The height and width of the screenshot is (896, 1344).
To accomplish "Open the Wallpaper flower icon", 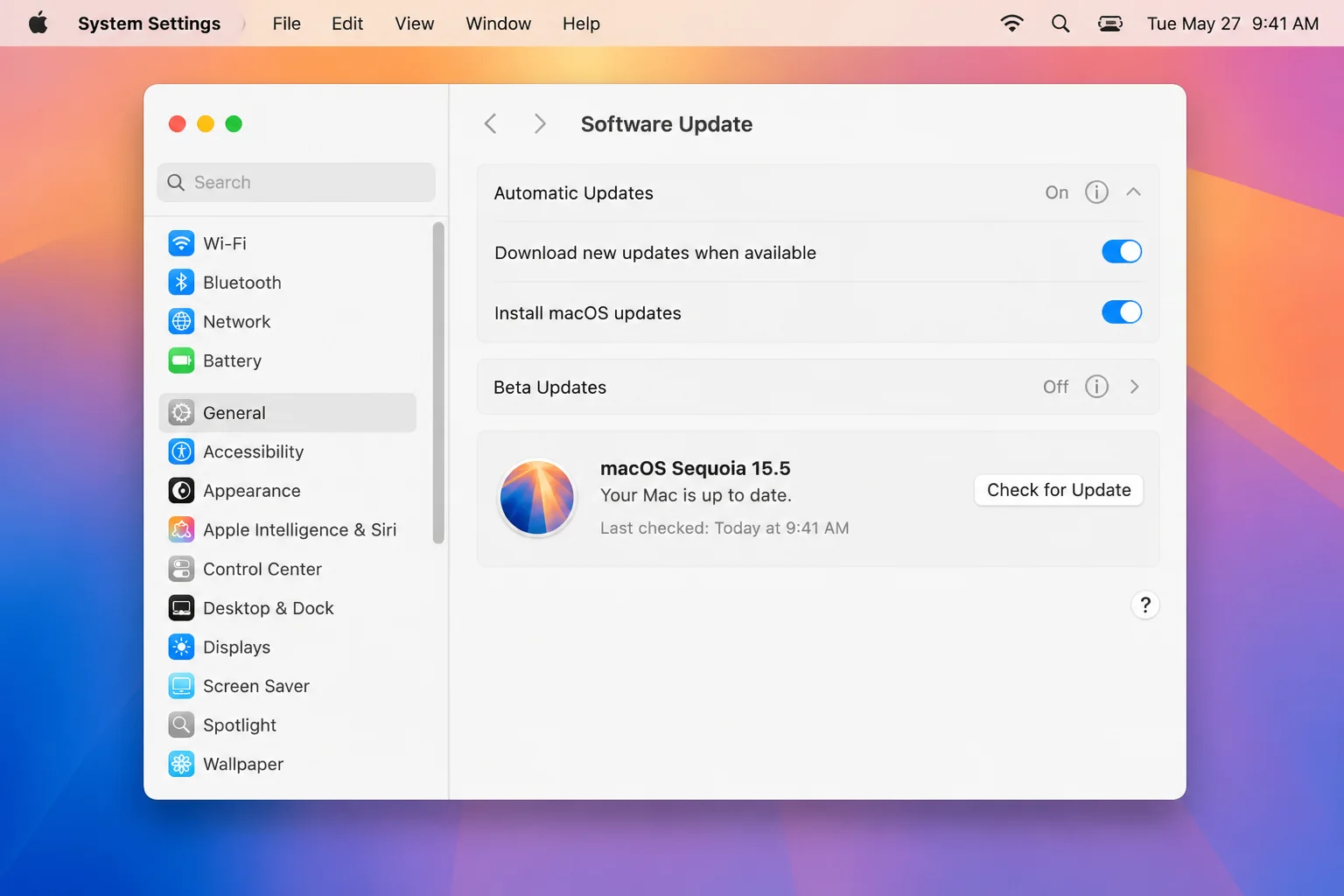I will [x=181, y=764].
